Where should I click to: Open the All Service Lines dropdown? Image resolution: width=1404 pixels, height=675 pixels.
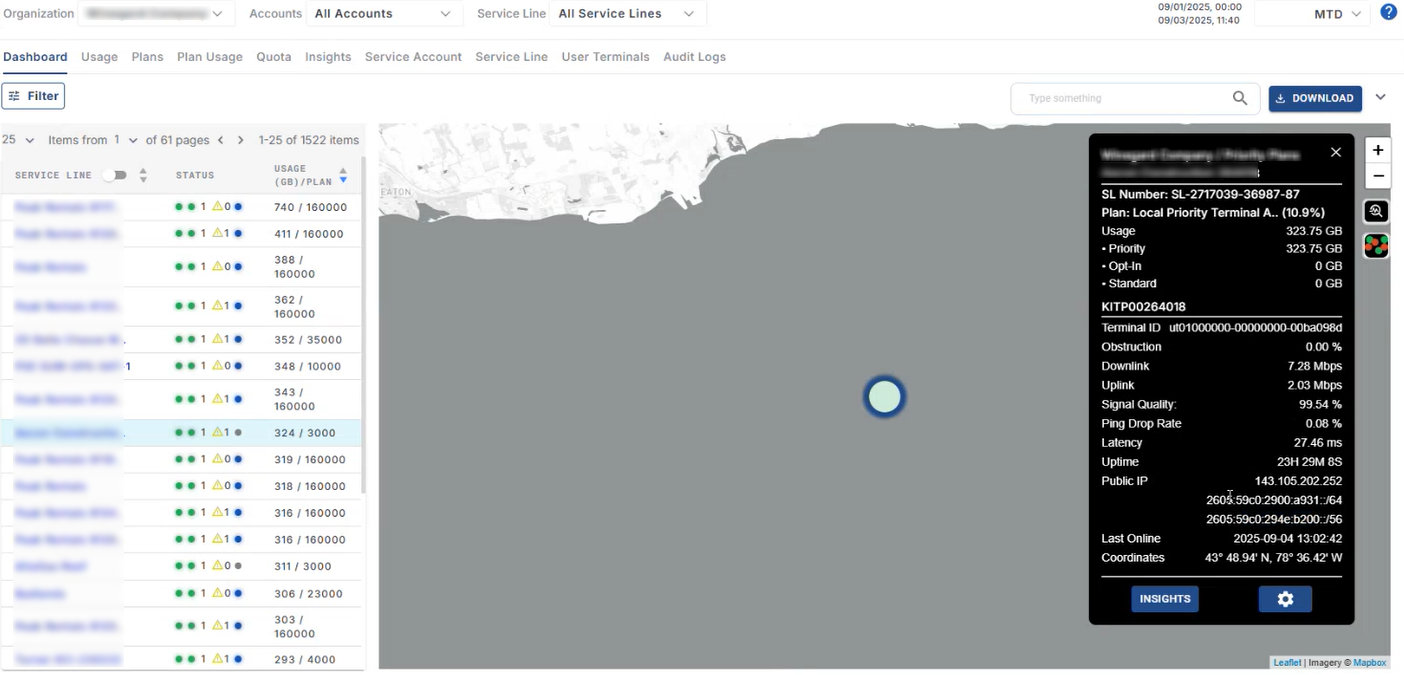(x=625, y=14)
